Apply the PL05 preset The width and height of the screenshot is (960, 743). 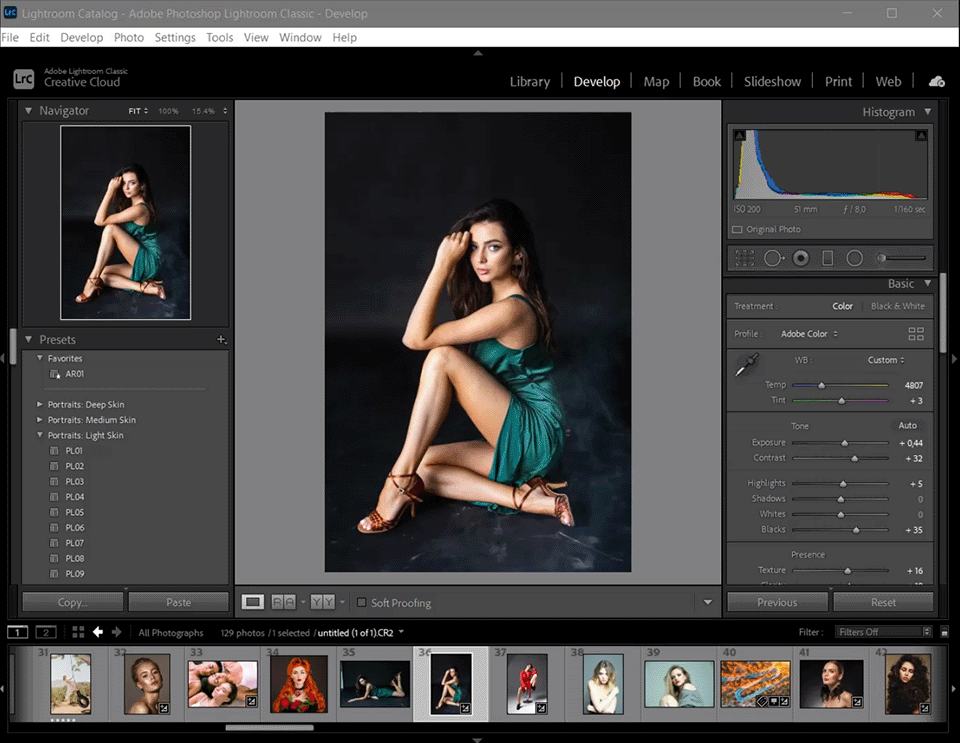(x=74, y=512)
